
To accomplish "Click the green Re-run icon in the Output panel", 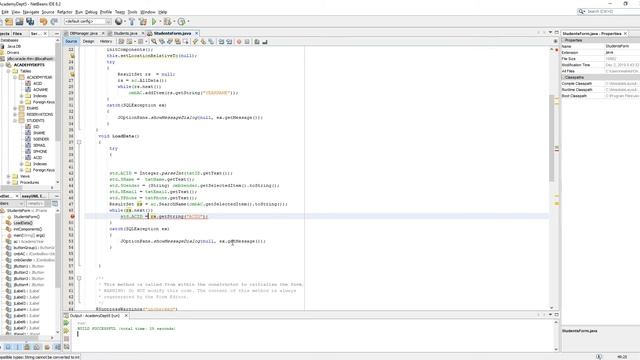I will pyautogui.click(x=67, y=323).
